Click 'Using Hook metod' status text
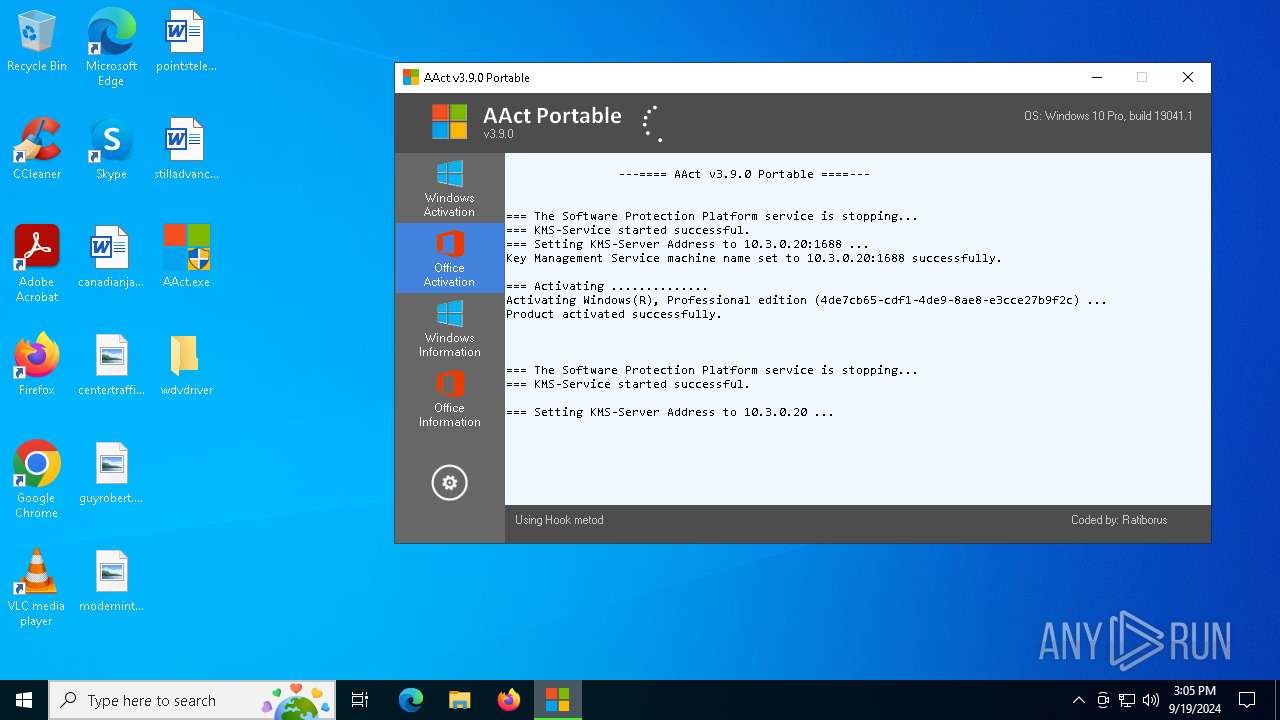Viewport: 1280px width, 720px height. pos(559,520)
